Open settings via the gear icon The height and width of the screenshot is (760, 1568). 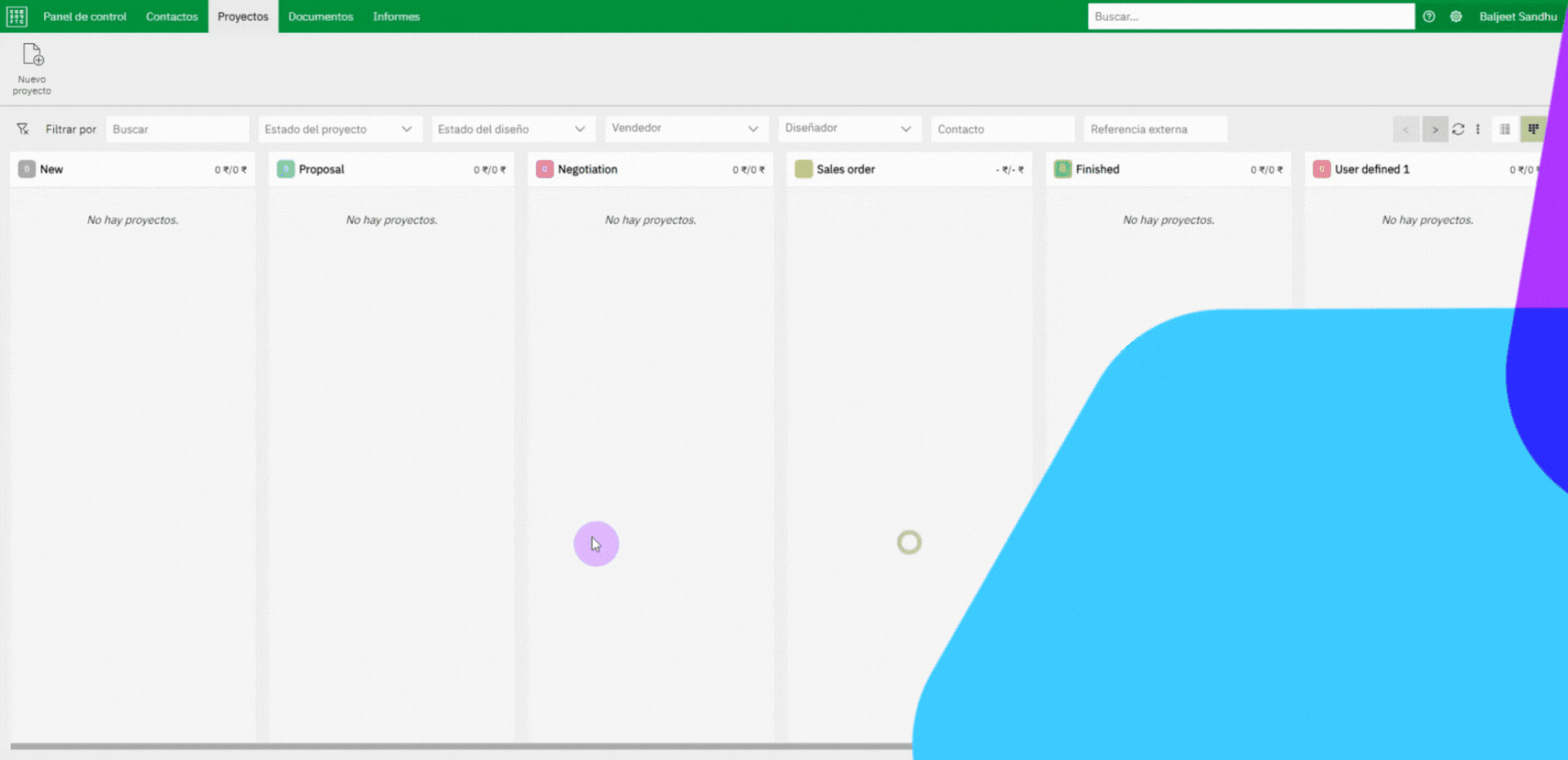point(1456,16)
